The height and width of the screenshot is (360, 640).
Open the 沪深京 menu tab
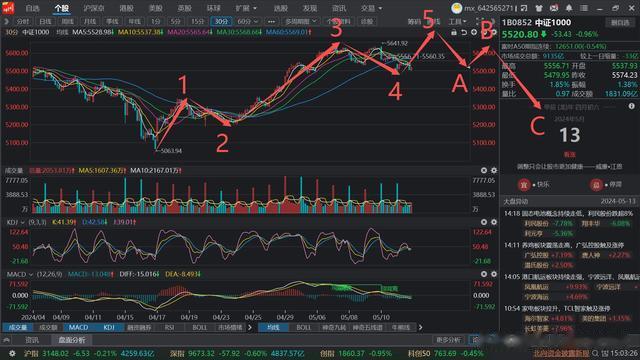click(94, 8)
